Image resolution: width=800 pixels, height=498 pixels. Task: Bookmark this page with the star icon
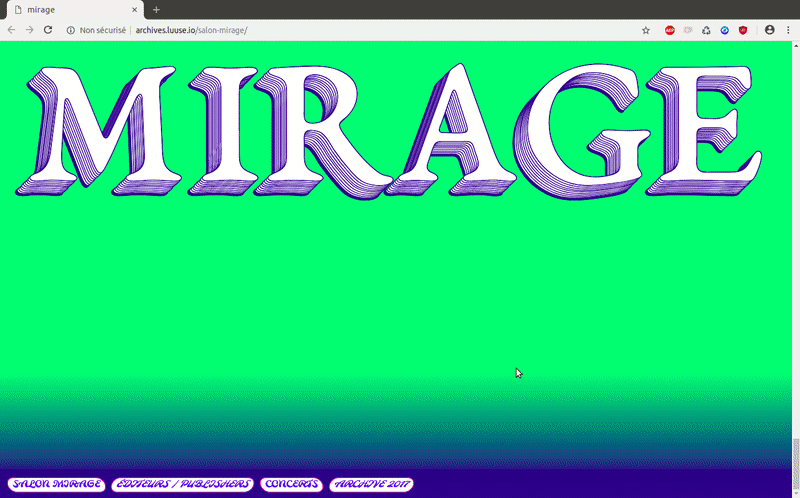pos(646,30)
